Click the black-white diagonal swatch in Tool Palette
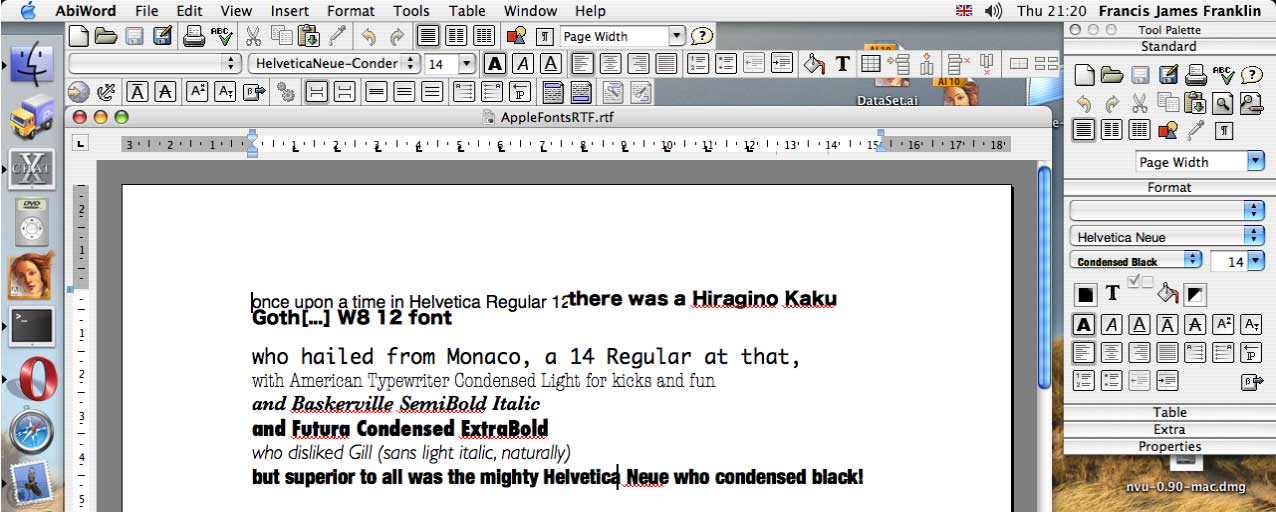 pyautogui.click(x=1196, y=294)
